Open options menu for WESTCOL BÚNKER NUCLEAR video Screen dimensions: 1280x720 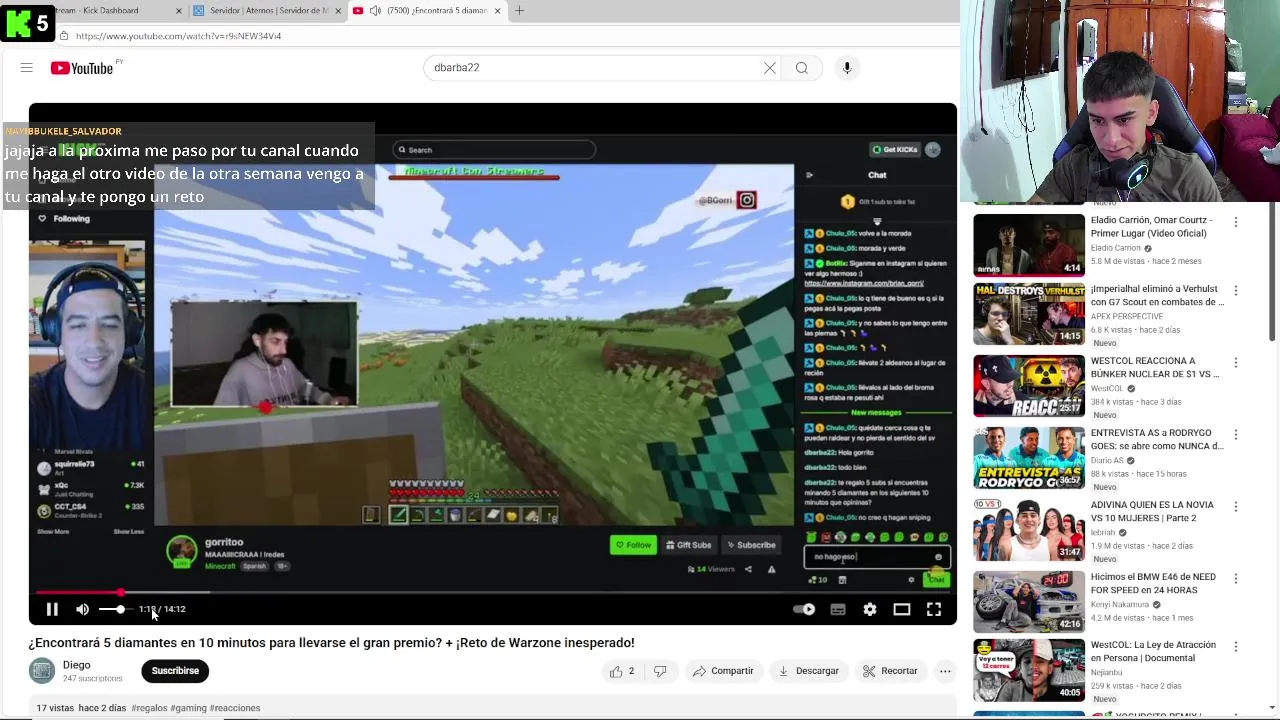point(1236,363)
